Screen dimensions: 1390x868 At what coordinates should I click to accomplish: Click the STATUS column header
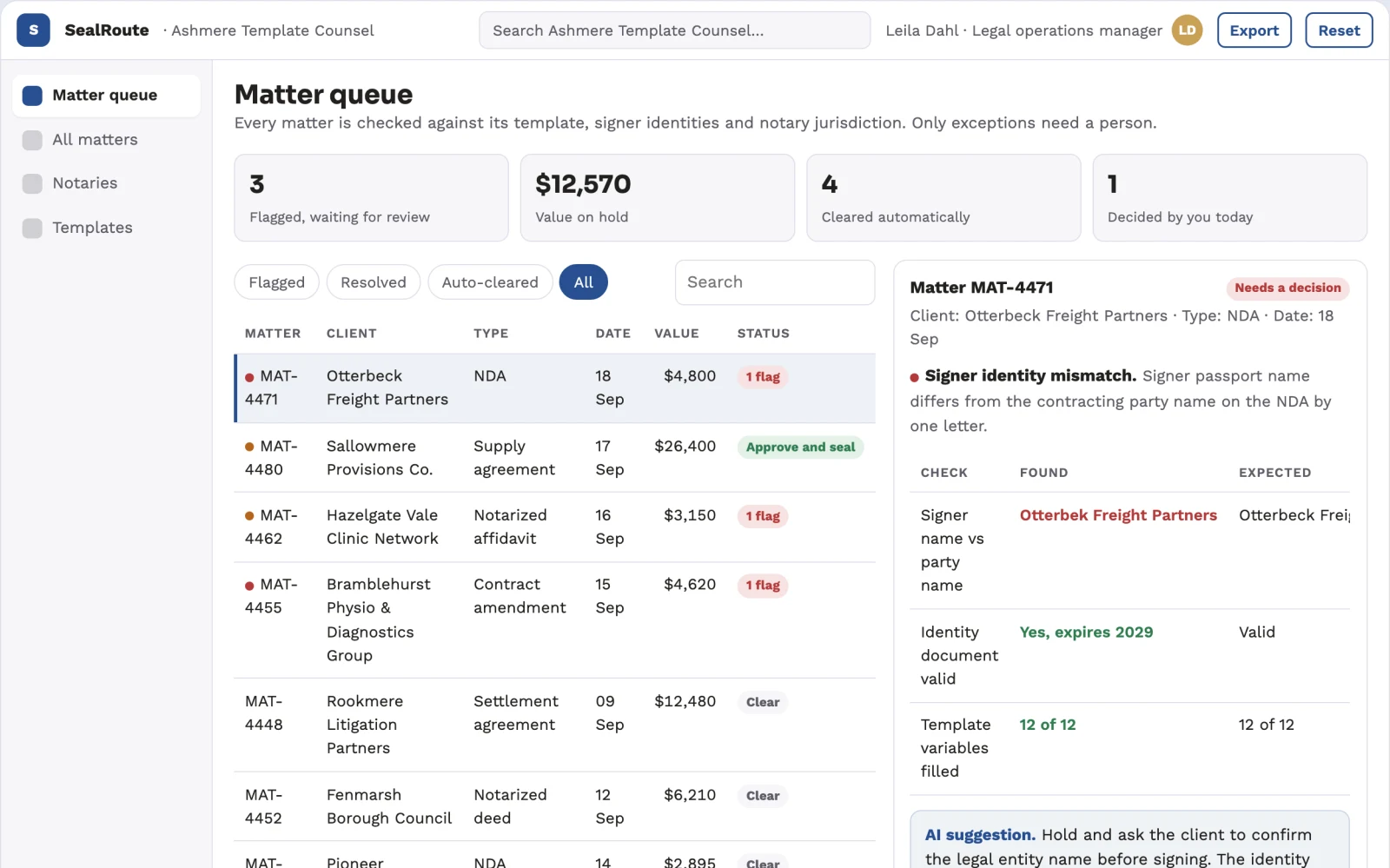pyautogui.click(x=764, y=334)
